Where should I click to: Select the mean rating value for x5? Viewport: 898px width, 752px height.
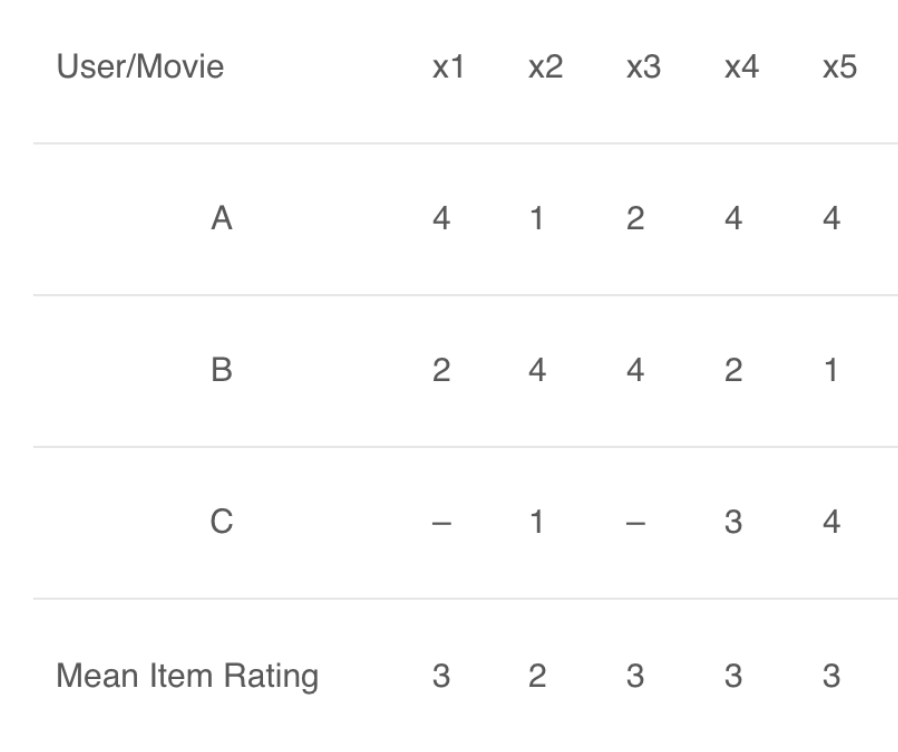click(832, 677)
